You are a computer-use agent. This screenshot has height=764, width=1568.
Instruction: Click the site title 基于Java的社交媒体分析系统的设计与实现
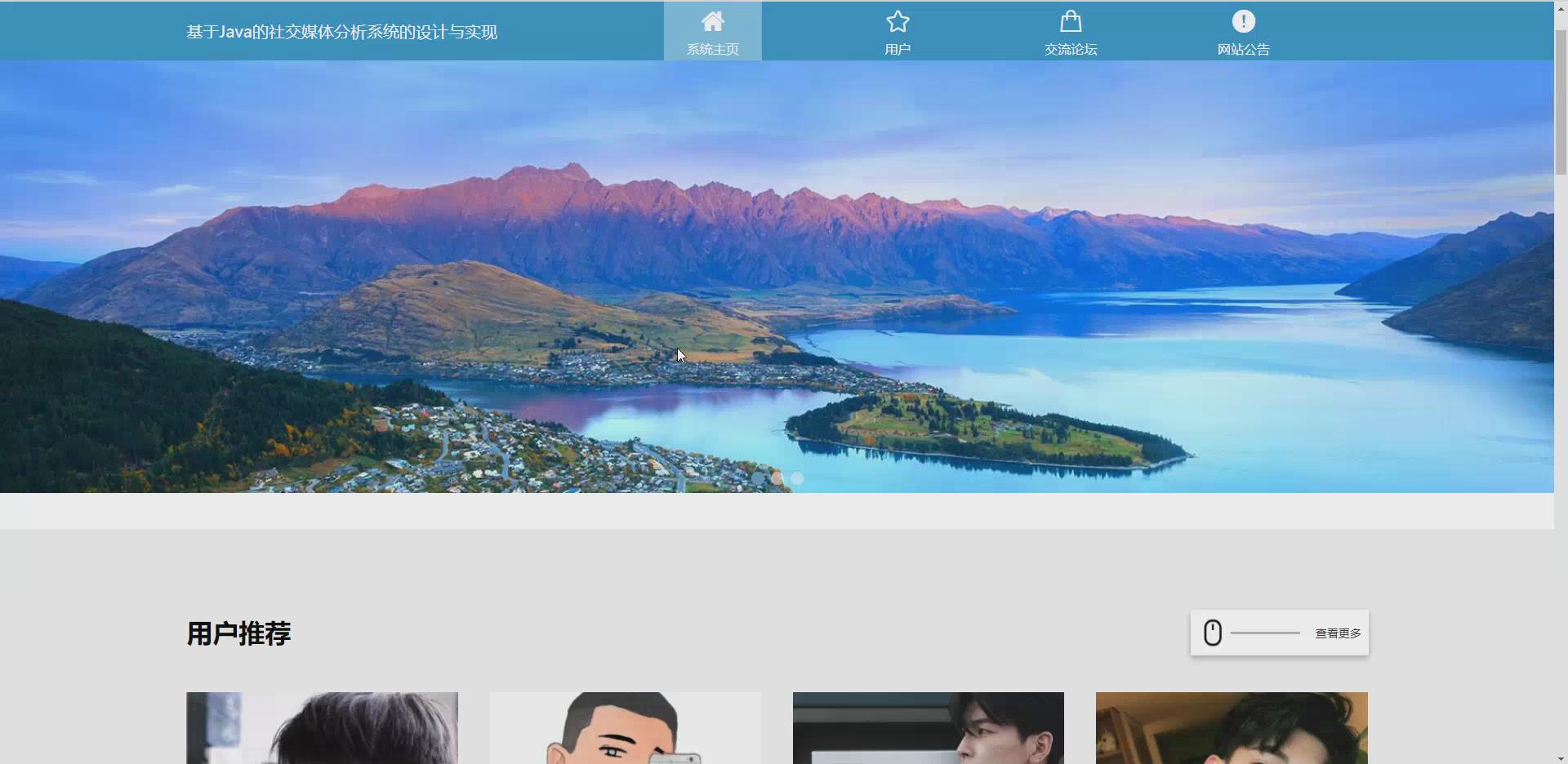point(341,32)
